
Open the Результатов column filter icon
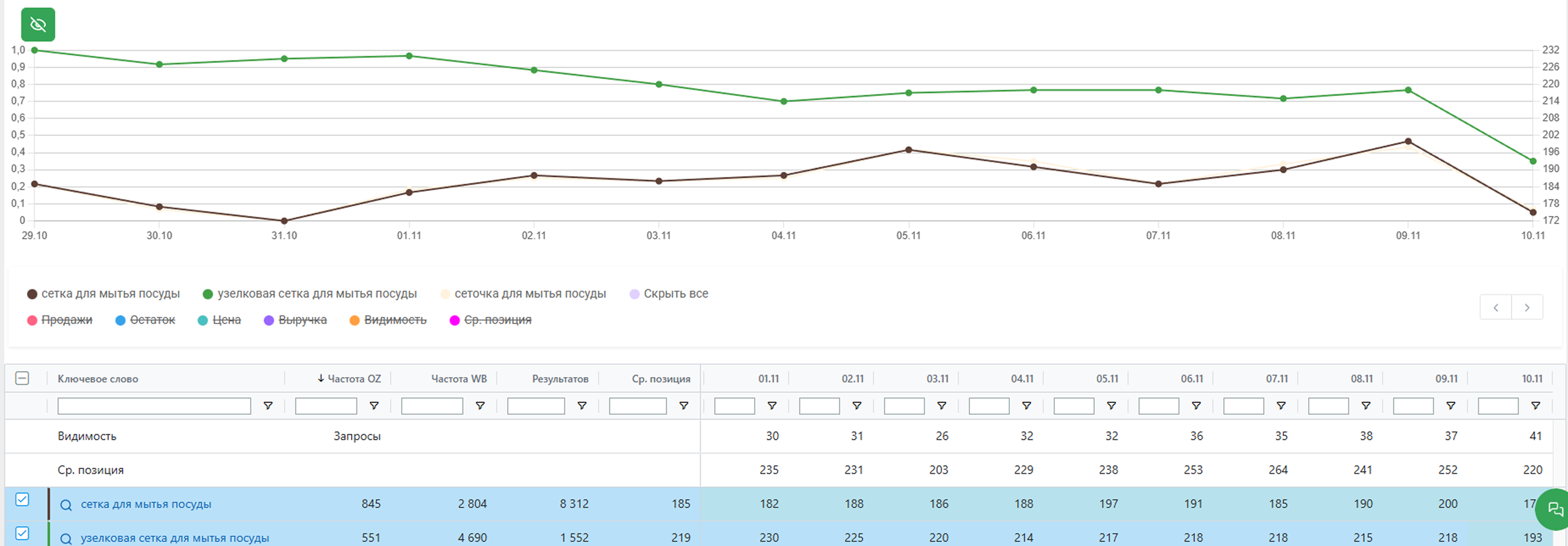tap(581, 406)
